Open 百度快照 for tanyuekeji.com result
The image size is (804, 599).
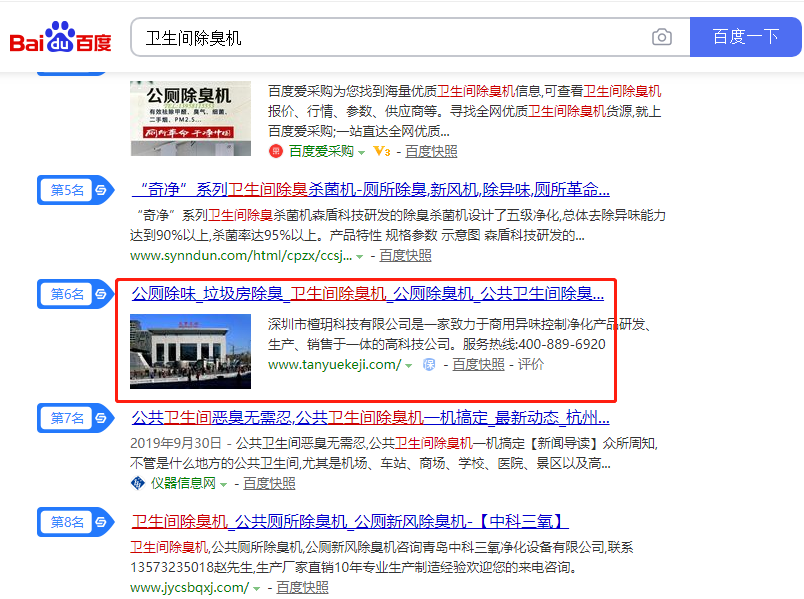(x=478, y=365)
